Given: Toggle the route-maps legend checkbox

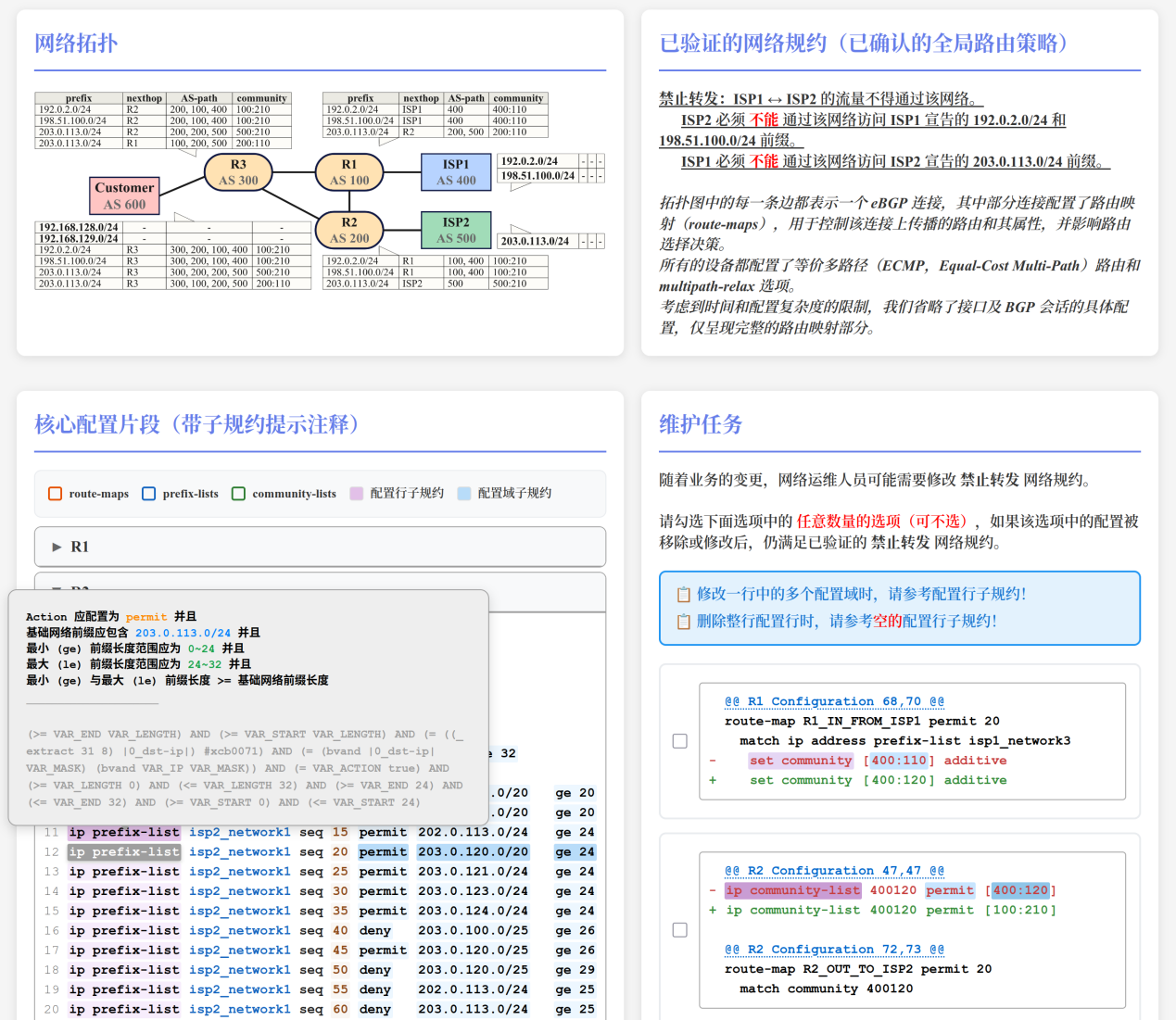Looking at the screenshot, I should (55, 494).
